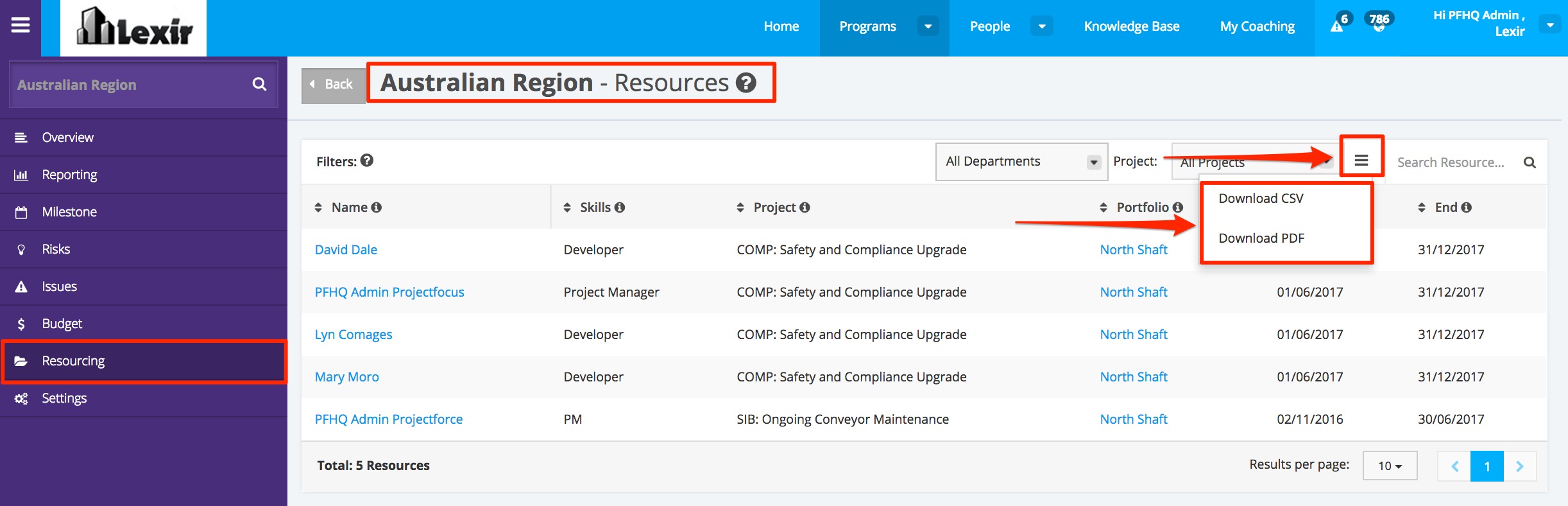Select Download PDF from menu
This screenshot has width=1568, height=506.
1261,238
